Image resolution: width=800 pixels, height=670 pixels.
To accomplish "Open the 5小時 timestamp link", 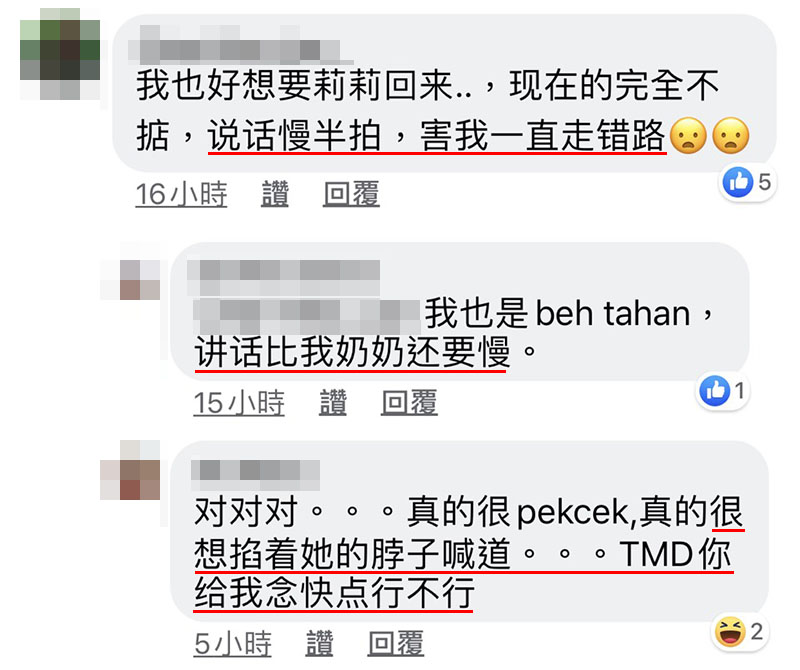I will [233, 643].
